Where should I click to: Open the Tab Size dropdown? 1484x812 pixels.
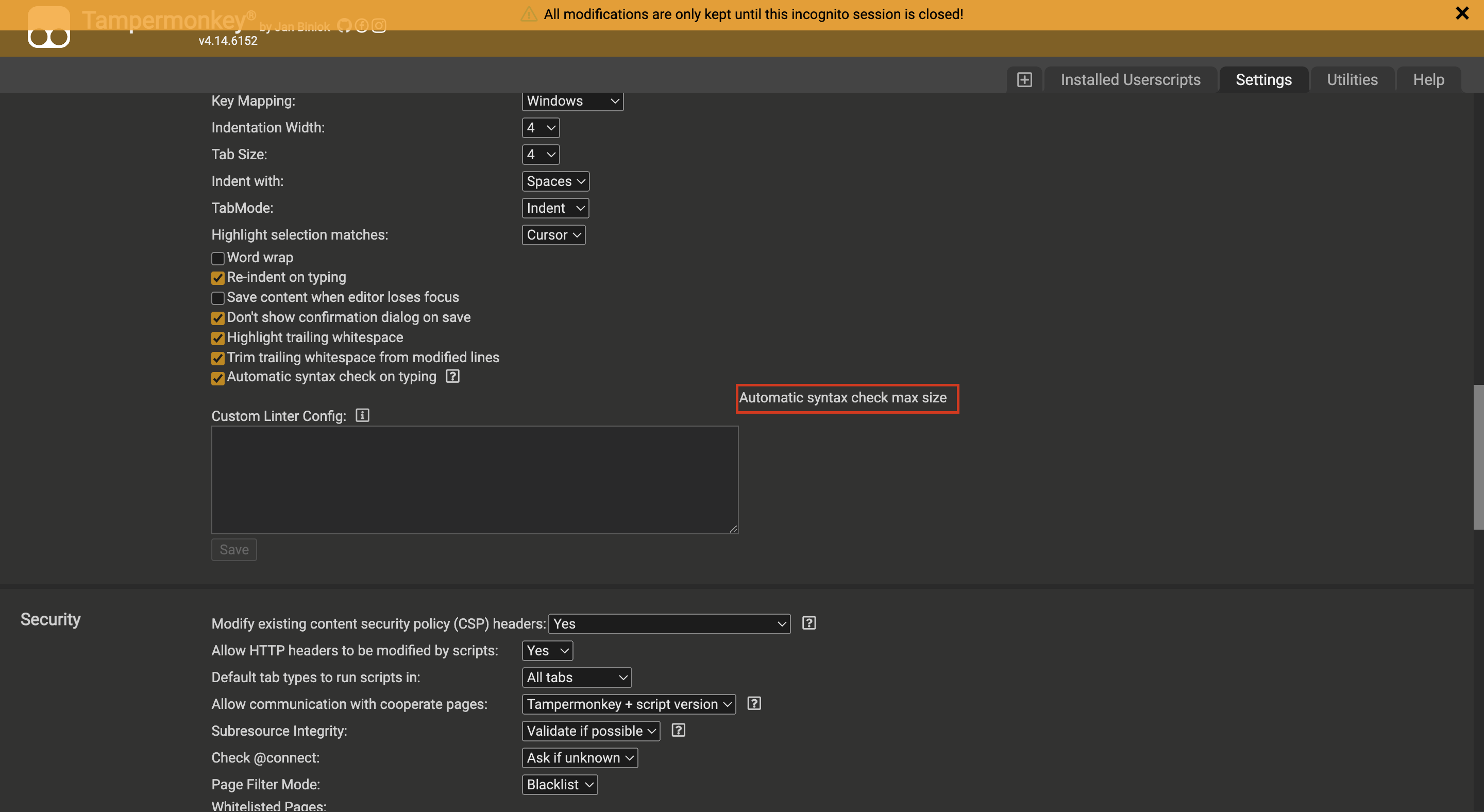coord(541,155)
